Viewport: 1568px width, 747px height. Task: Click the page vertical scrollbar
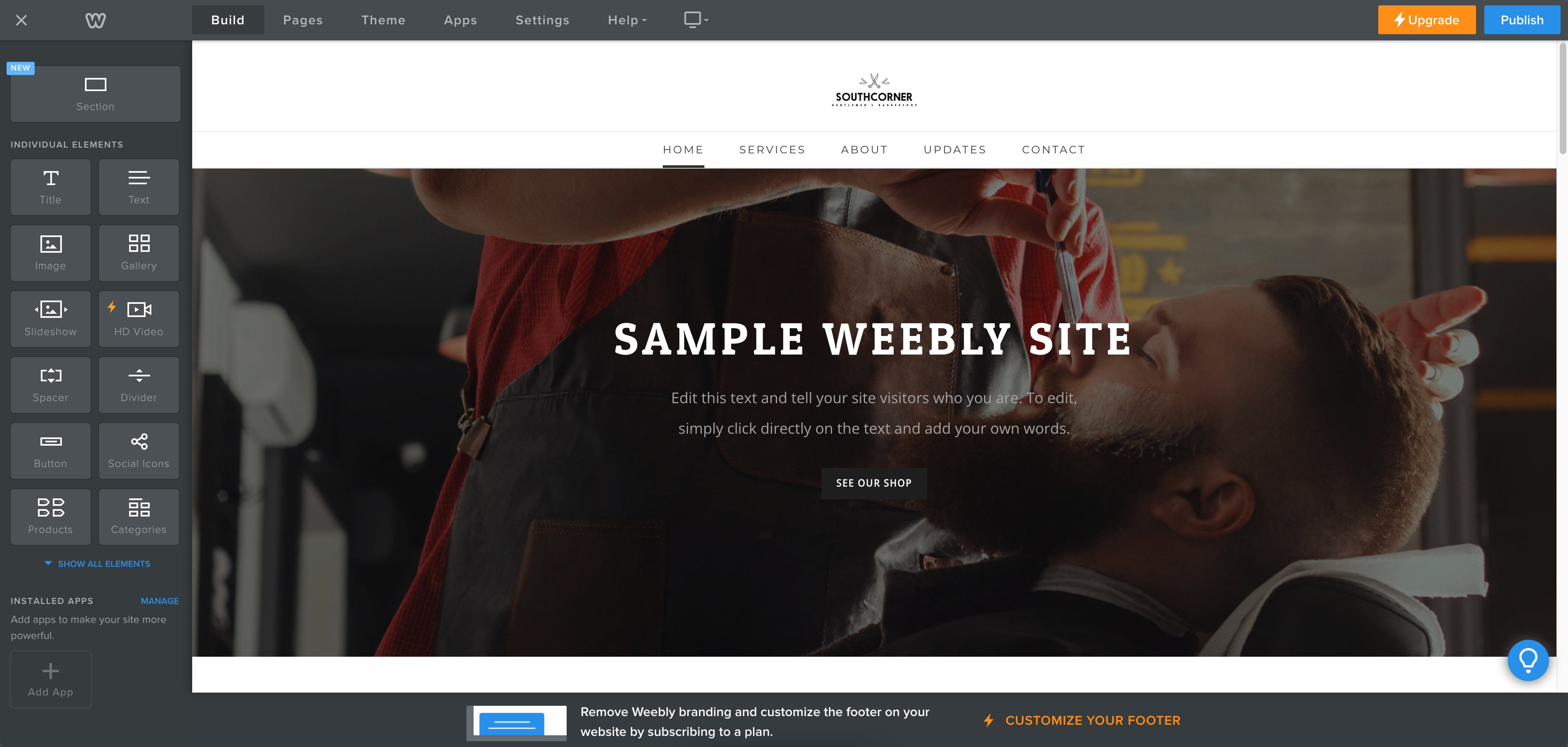1562,97
